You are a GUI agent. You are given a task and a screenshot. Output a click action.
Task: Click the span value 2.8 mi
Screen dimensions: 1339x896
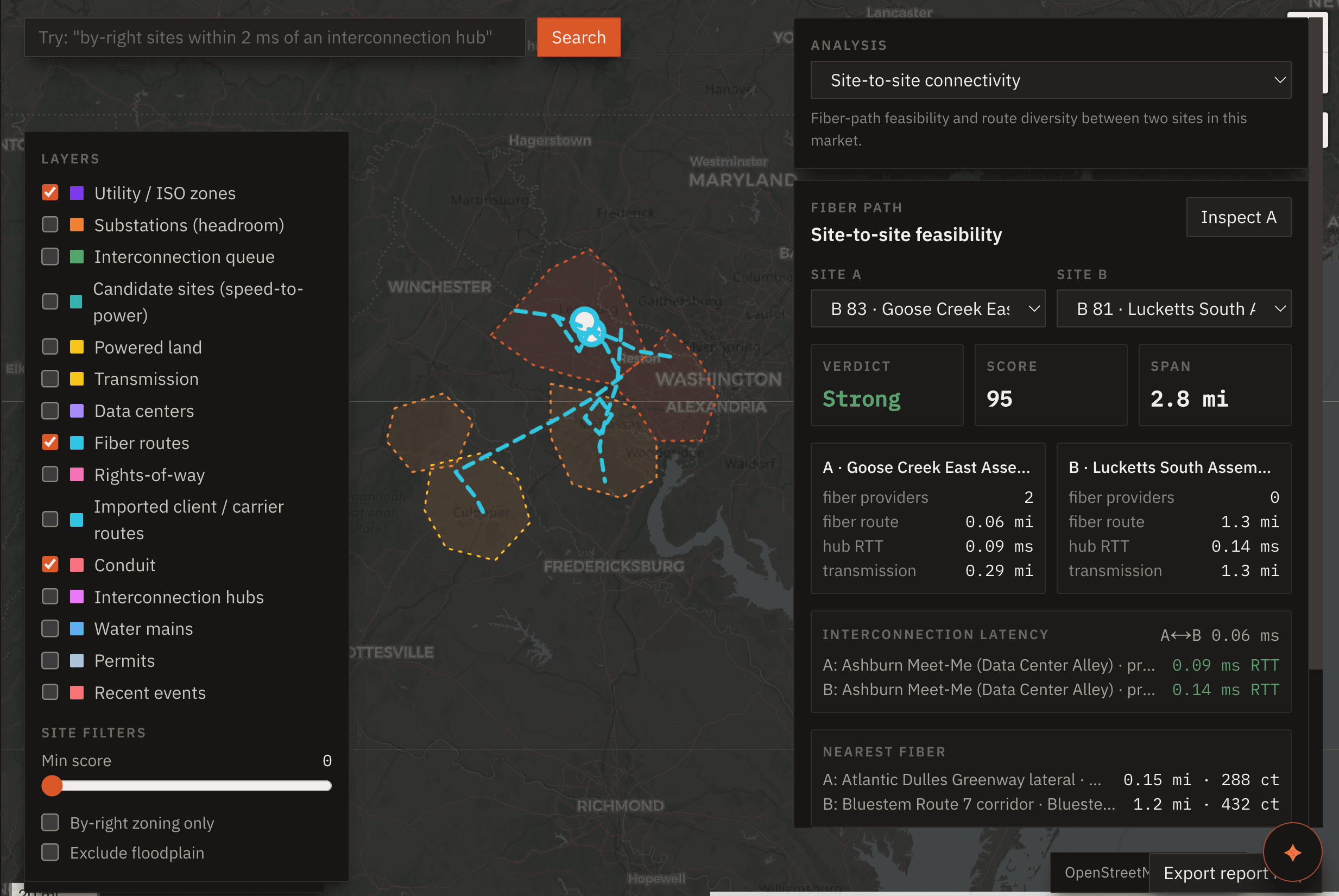tap(1189, 399)
